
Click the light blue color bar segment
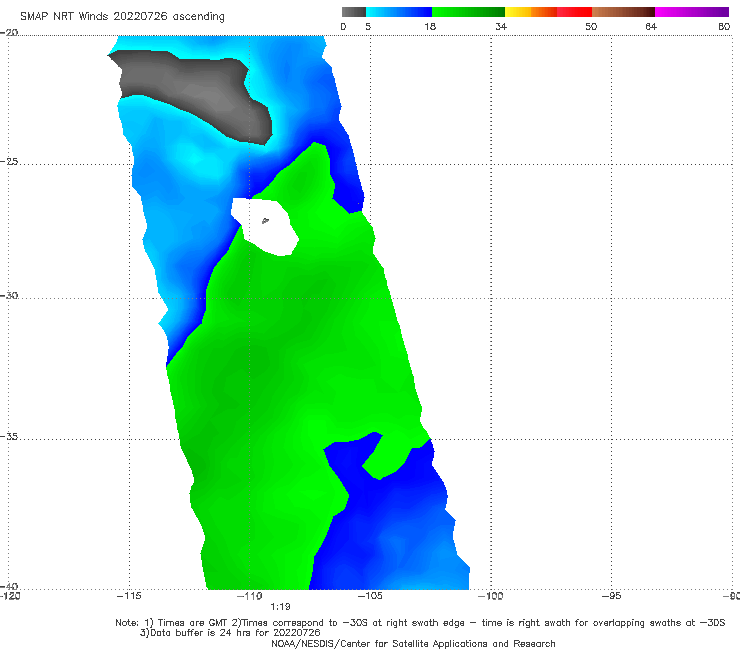tap(399, 12)
